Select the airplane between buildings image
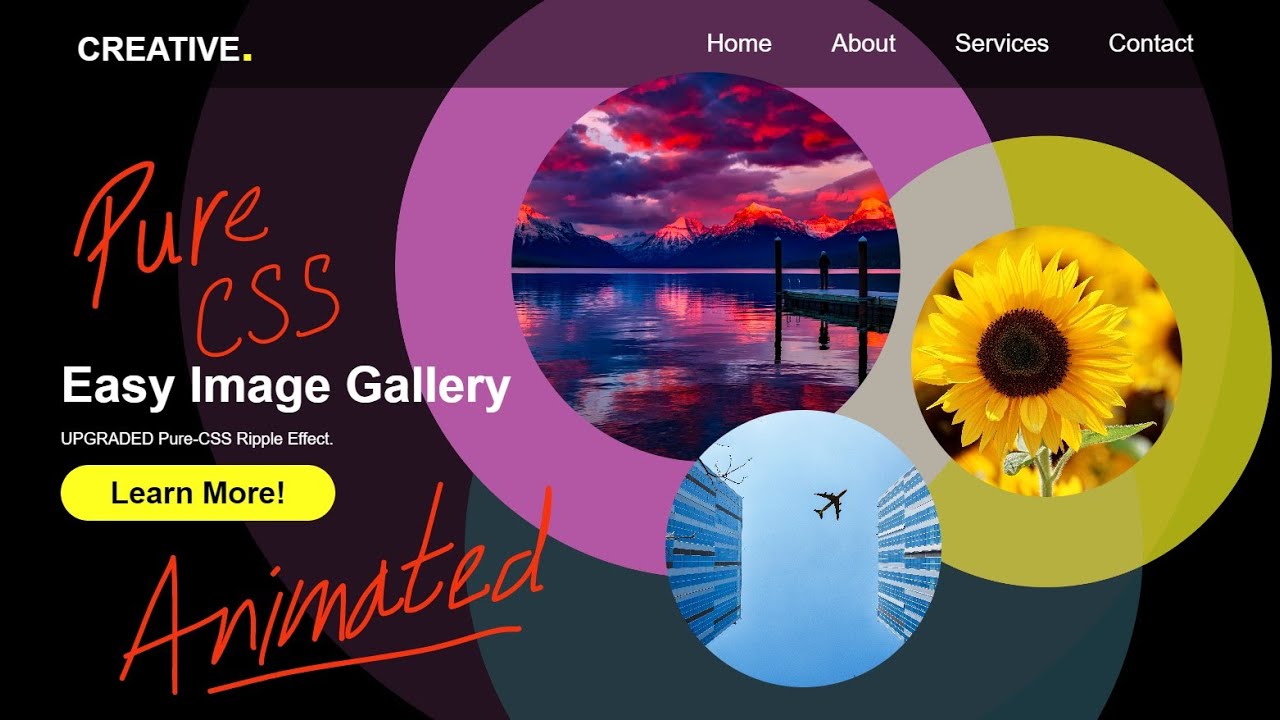Viewport: 1280px width, 720px height. [x=803, y=548]
